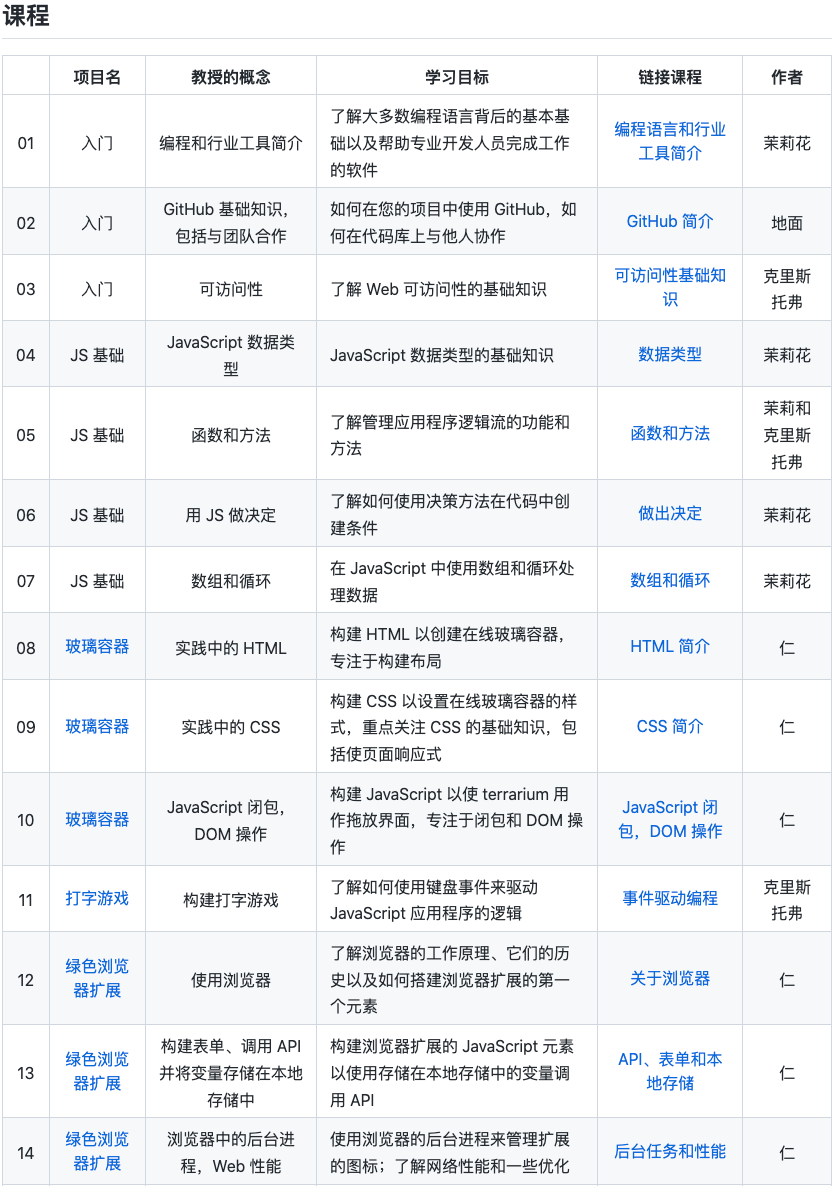Click the JavaScript 数据类型 concept cell

click(231, 355)
